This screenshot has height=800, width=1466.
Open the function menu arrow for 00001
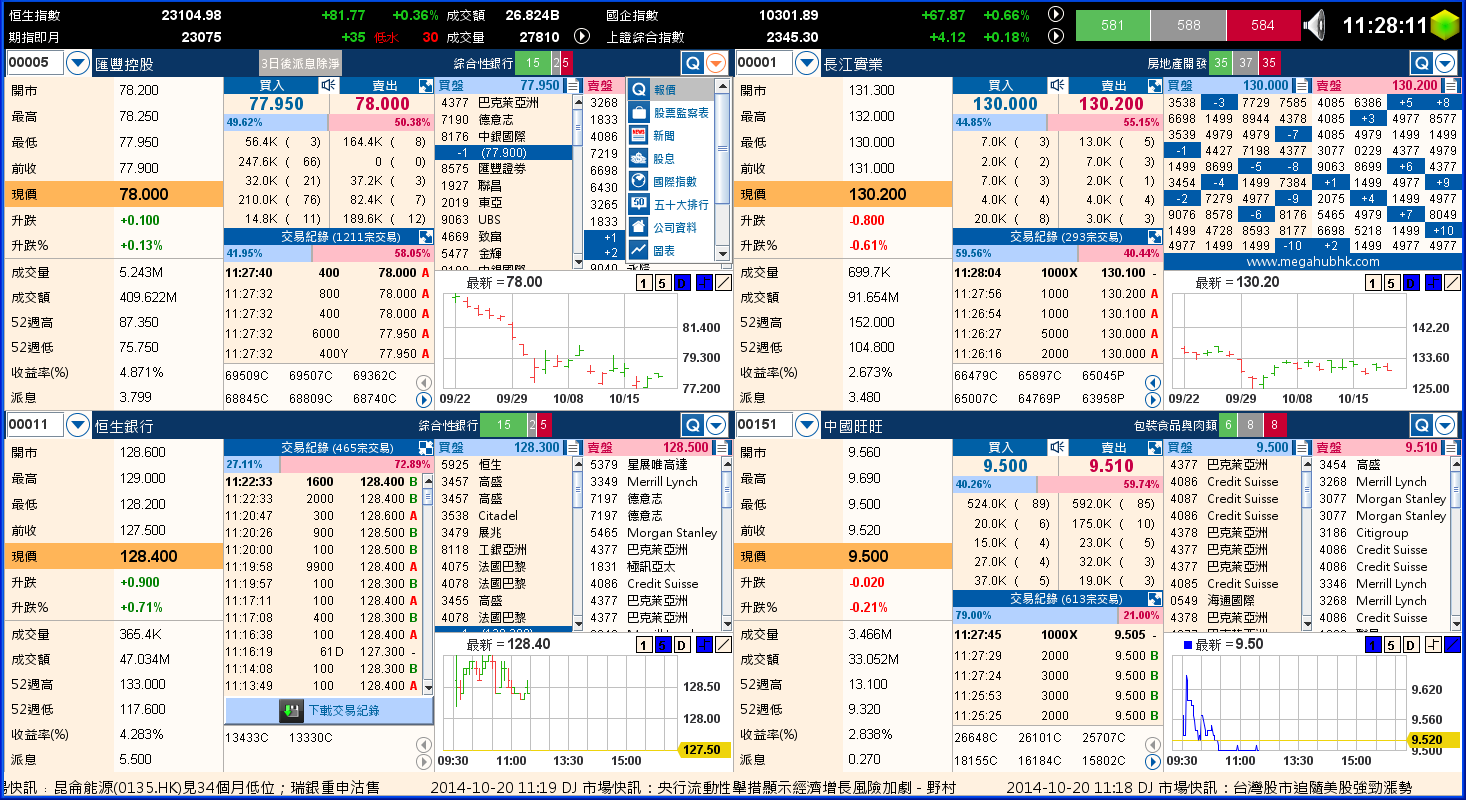[1446, 63]
